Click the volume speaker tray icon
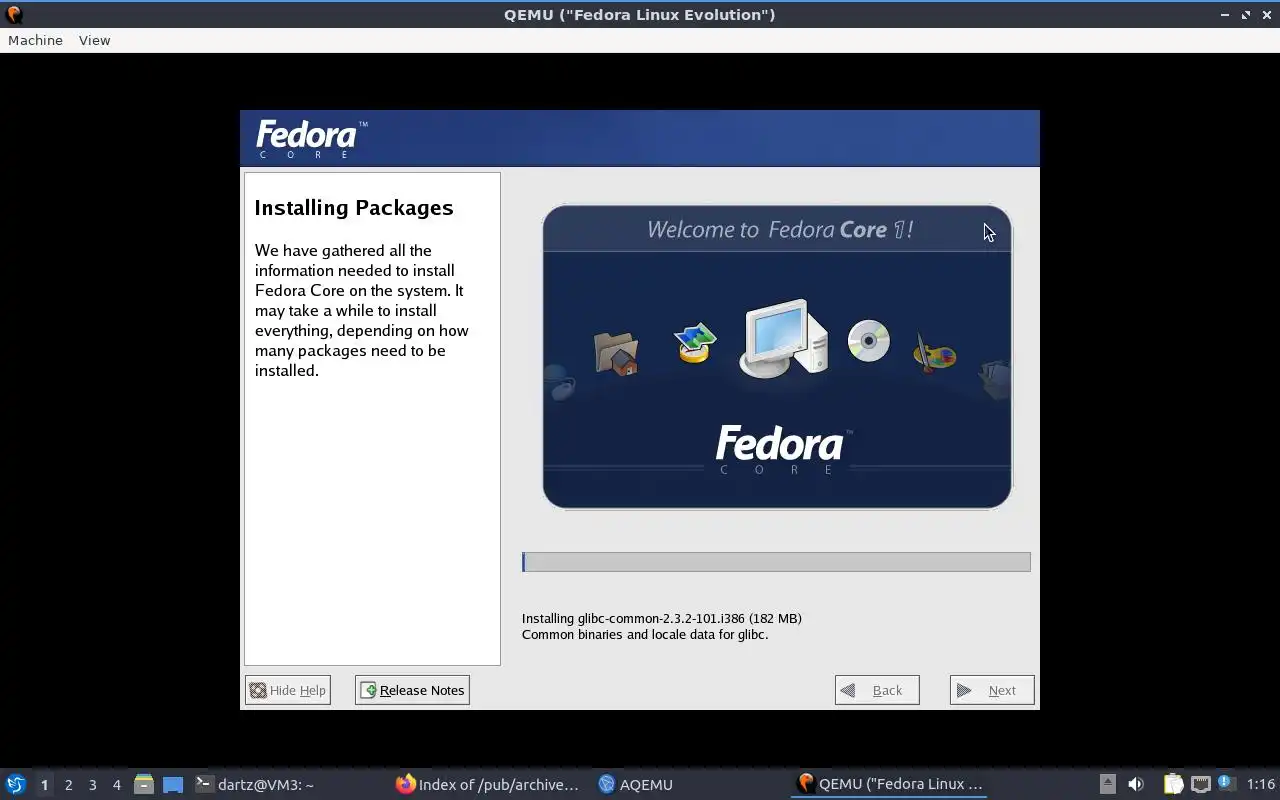Viewport: 1280px width, 800px height. click(x=1136, y=784)
